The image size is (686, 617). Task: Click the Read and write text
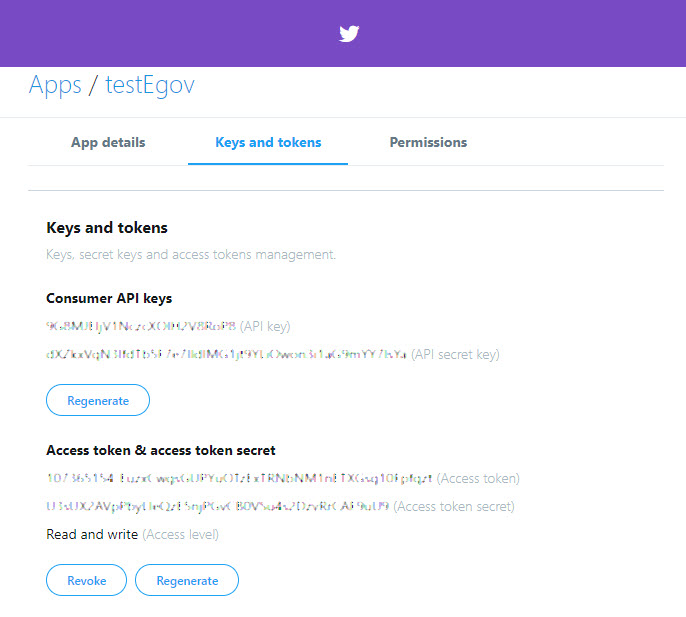point(92,534)
